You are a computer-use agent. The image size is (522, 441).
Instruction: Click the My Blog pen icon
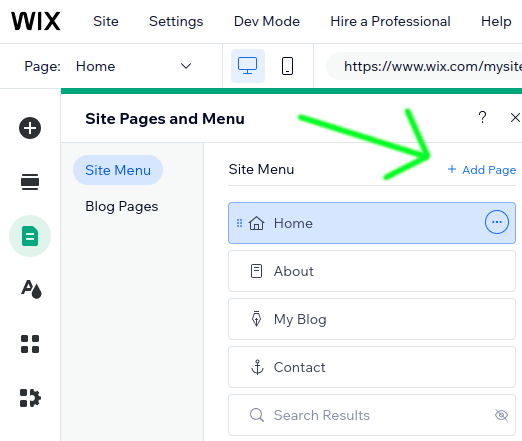point(256,319)
